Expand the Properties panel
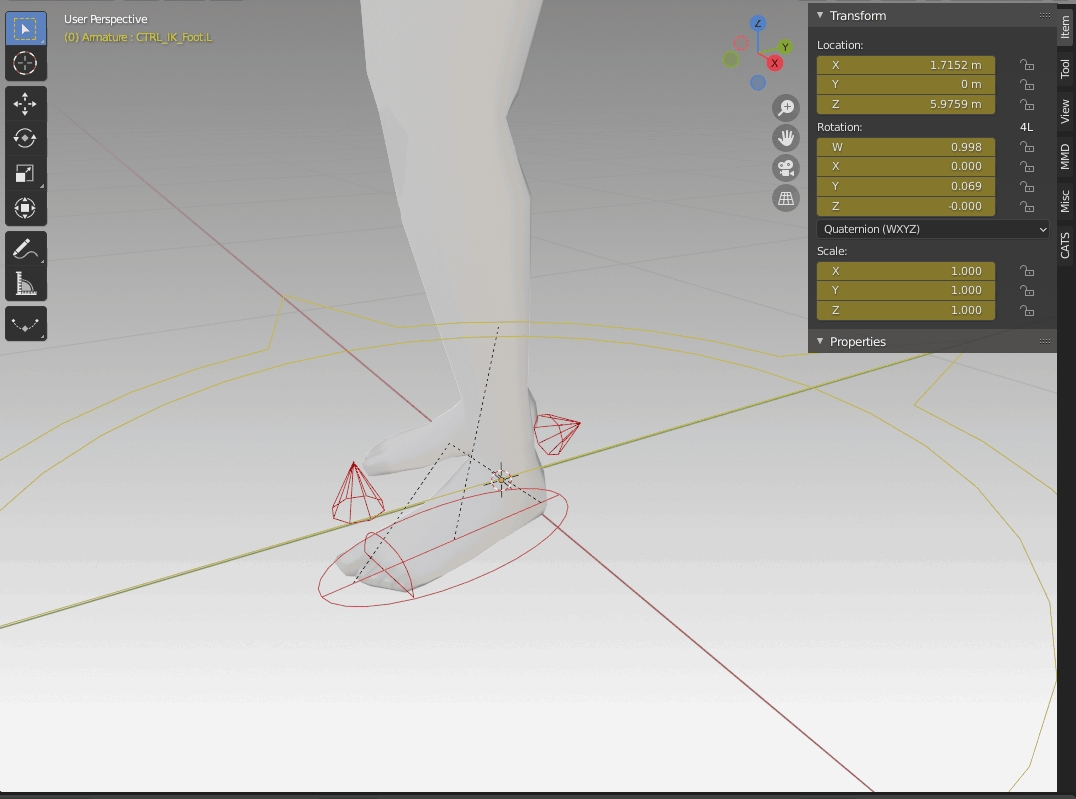Viewport: 1076px width, 799px height. coord(857,342)
